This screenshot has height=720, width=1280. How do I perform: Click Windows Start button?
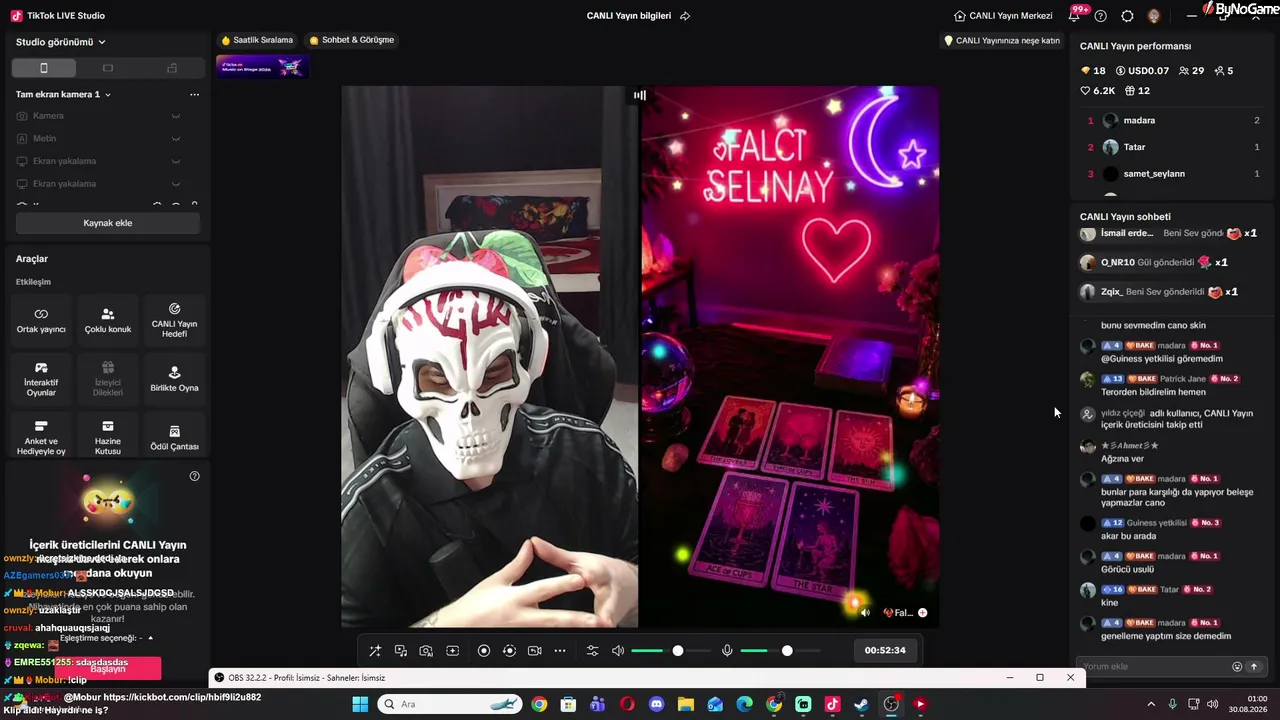click(x=360, y=704)
